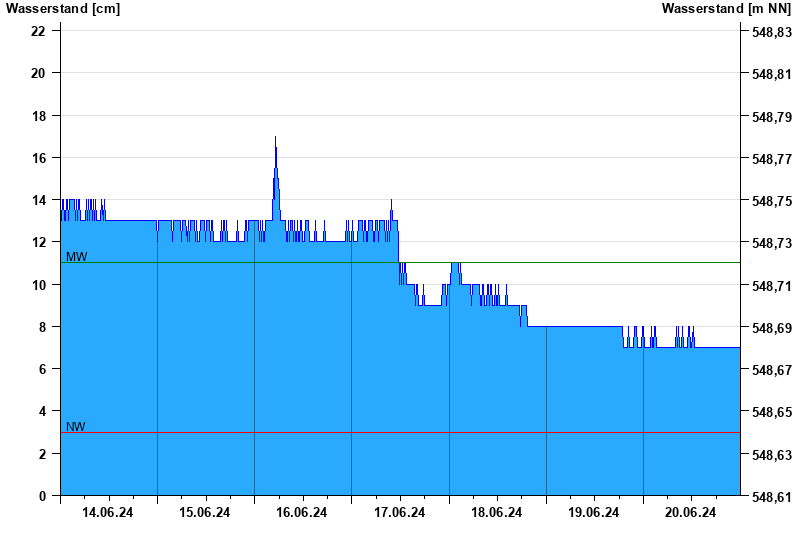Image resolution: width=800 pixels, height=550 pixels.
Task: Click the right axis value 548,63
Action: 772,455
